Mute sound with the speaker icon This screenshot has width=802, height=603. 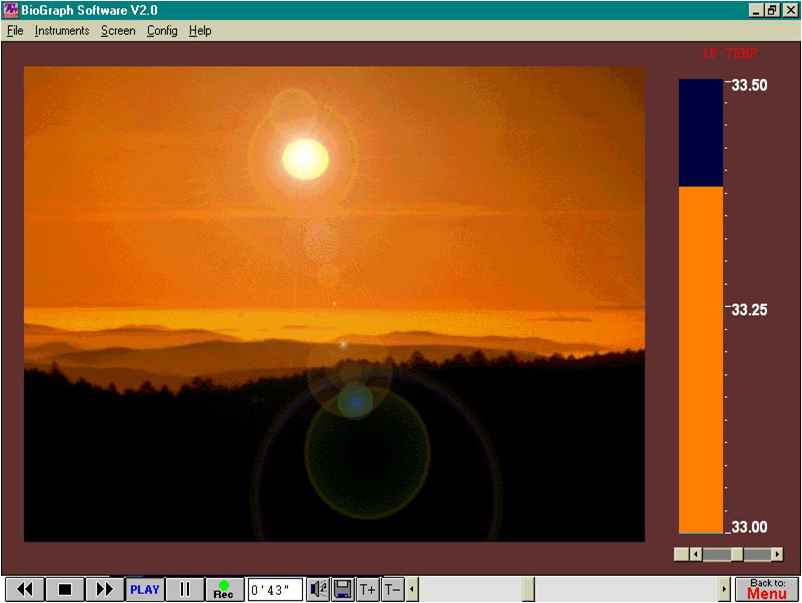[318, 589]
